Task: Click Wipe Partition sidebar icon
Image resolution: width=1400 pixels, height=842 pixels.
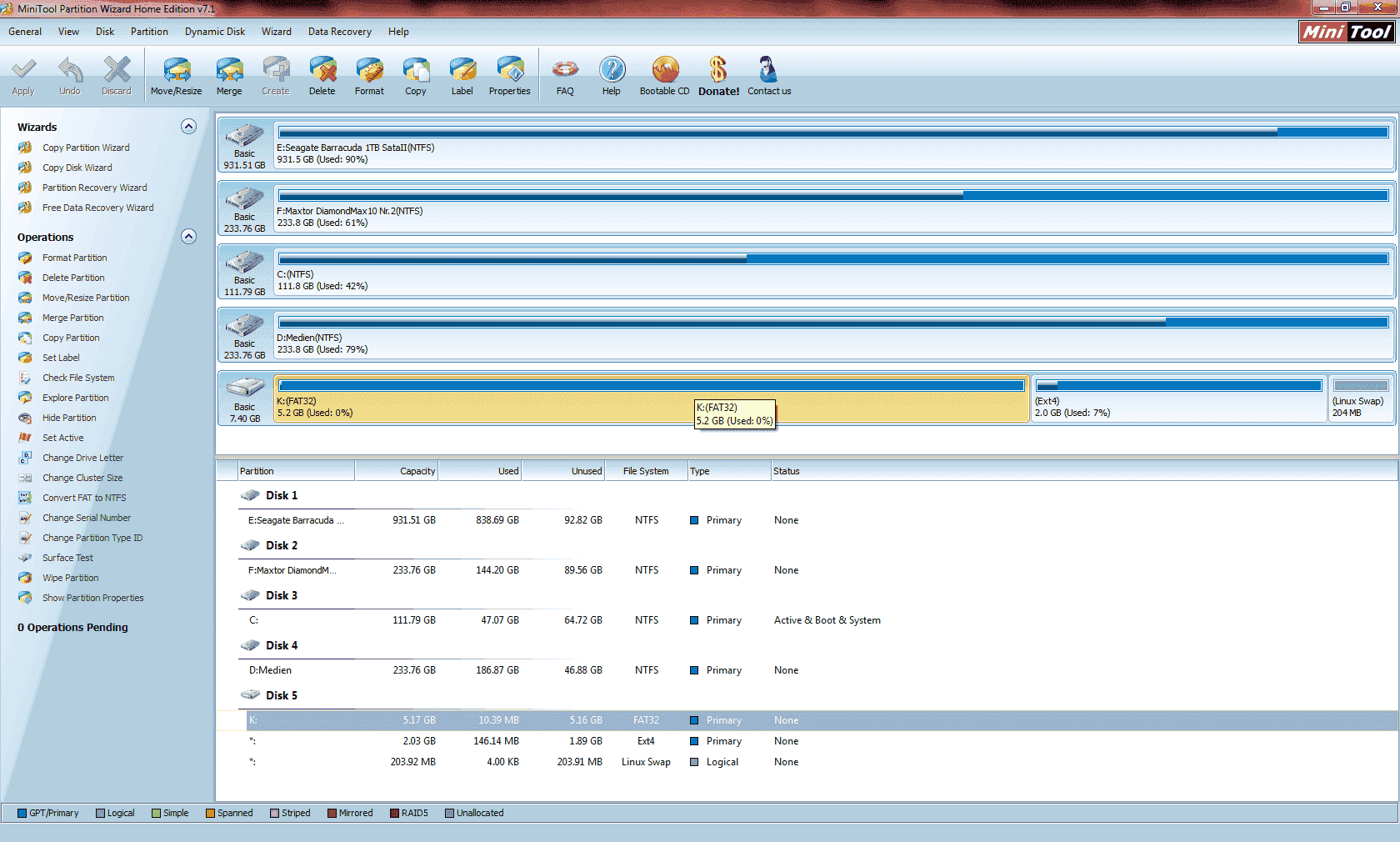Action: (x=25, y=578)
